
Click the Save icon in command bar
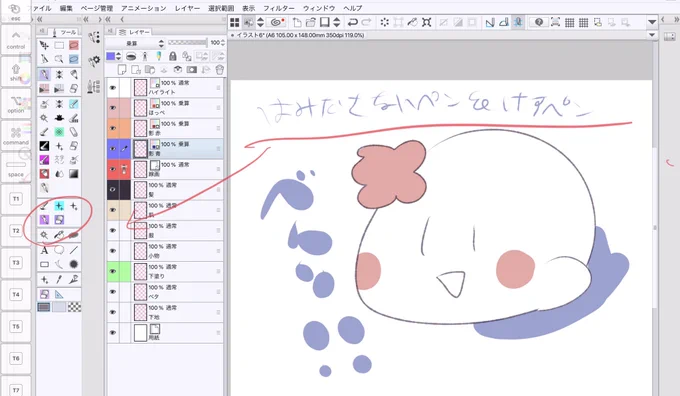[x=325, y=22]
